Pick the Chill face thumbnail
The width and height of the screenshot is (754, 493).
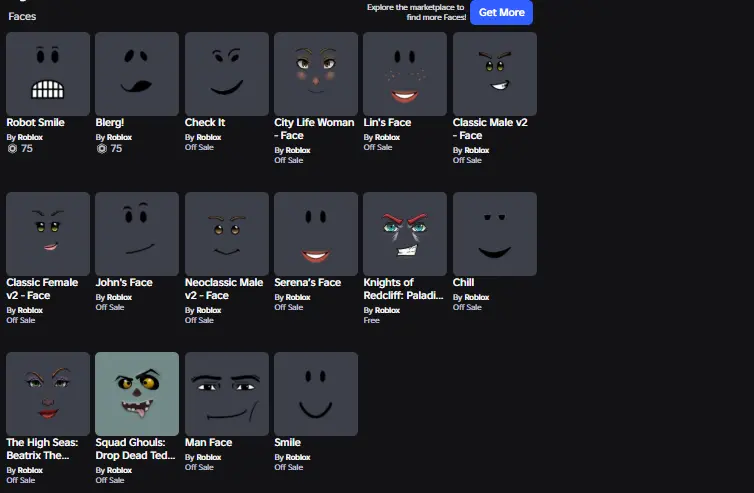click(495, 234)
